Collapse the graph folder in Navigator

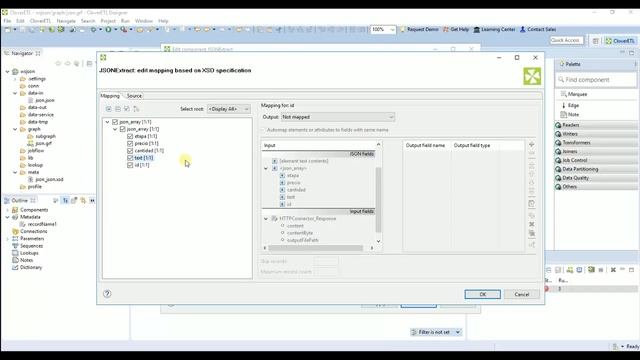click(x=15, y=129)
